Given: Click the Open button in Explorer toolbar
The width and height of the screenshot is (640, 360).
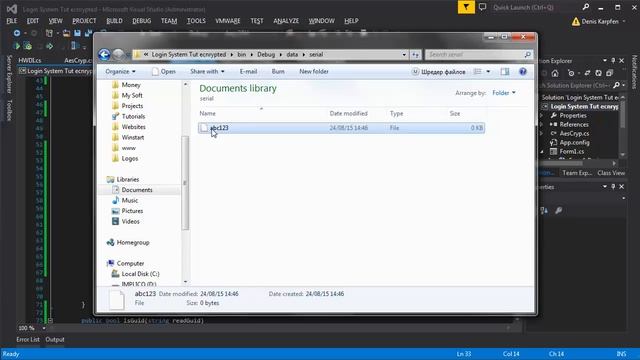Looking at the screenshot, I should [164, 71].
